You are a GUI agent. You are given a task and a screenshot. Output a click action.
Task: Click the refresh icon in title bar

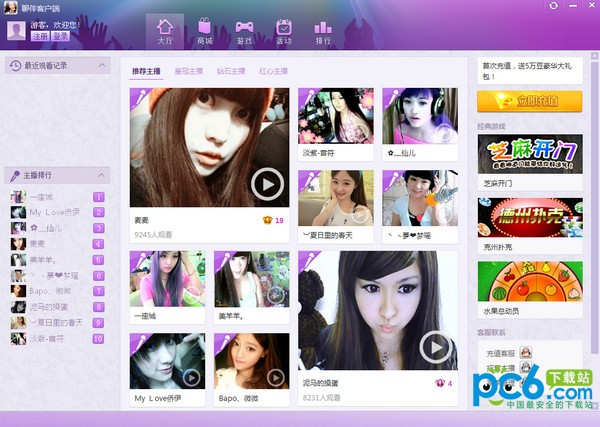(553, 6)
